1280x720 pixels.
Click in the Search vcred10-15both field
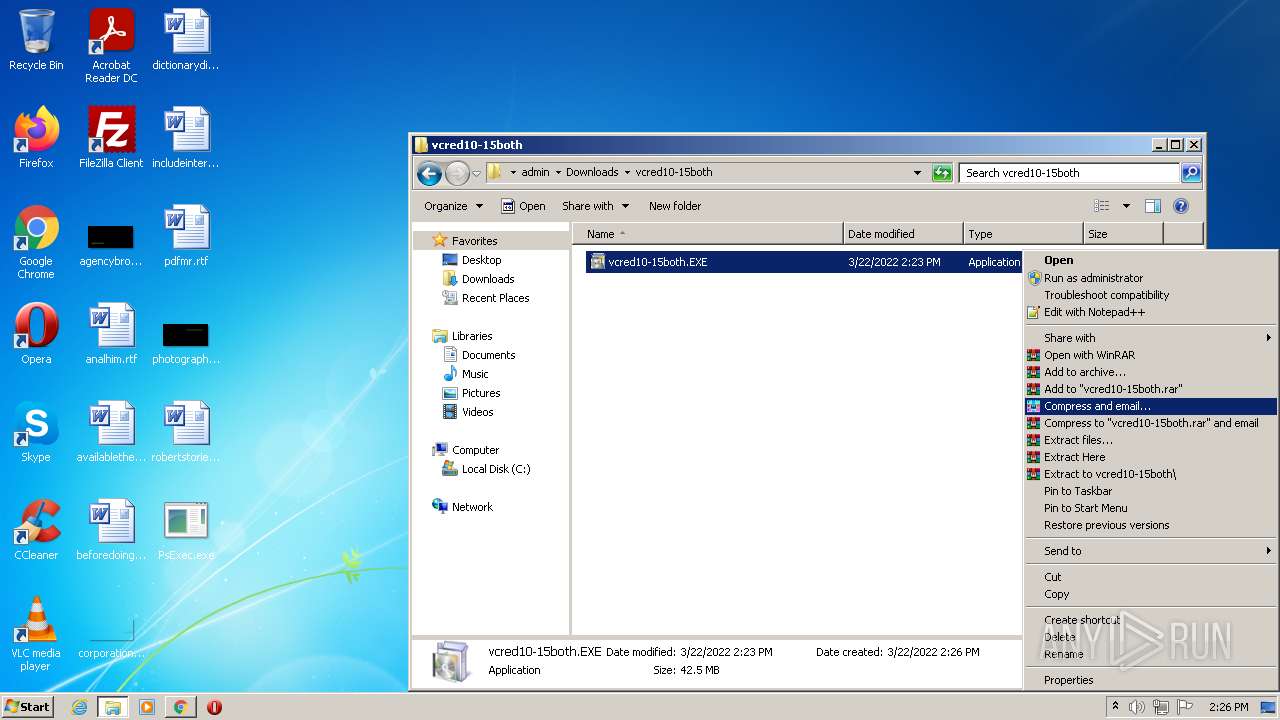1068,173
